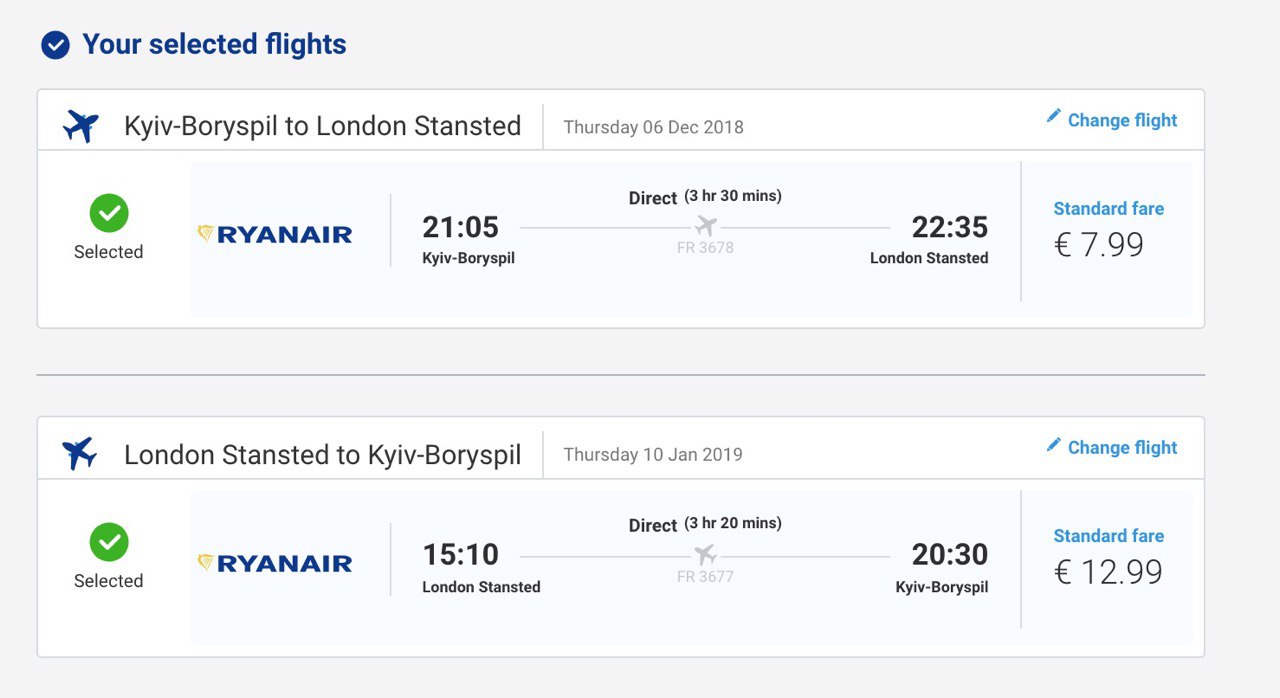The width and height of the screenshot is (1280, 698).
Task: Click the checkmark icon beside Your selected flights
Action: click(x=55, y=45)
